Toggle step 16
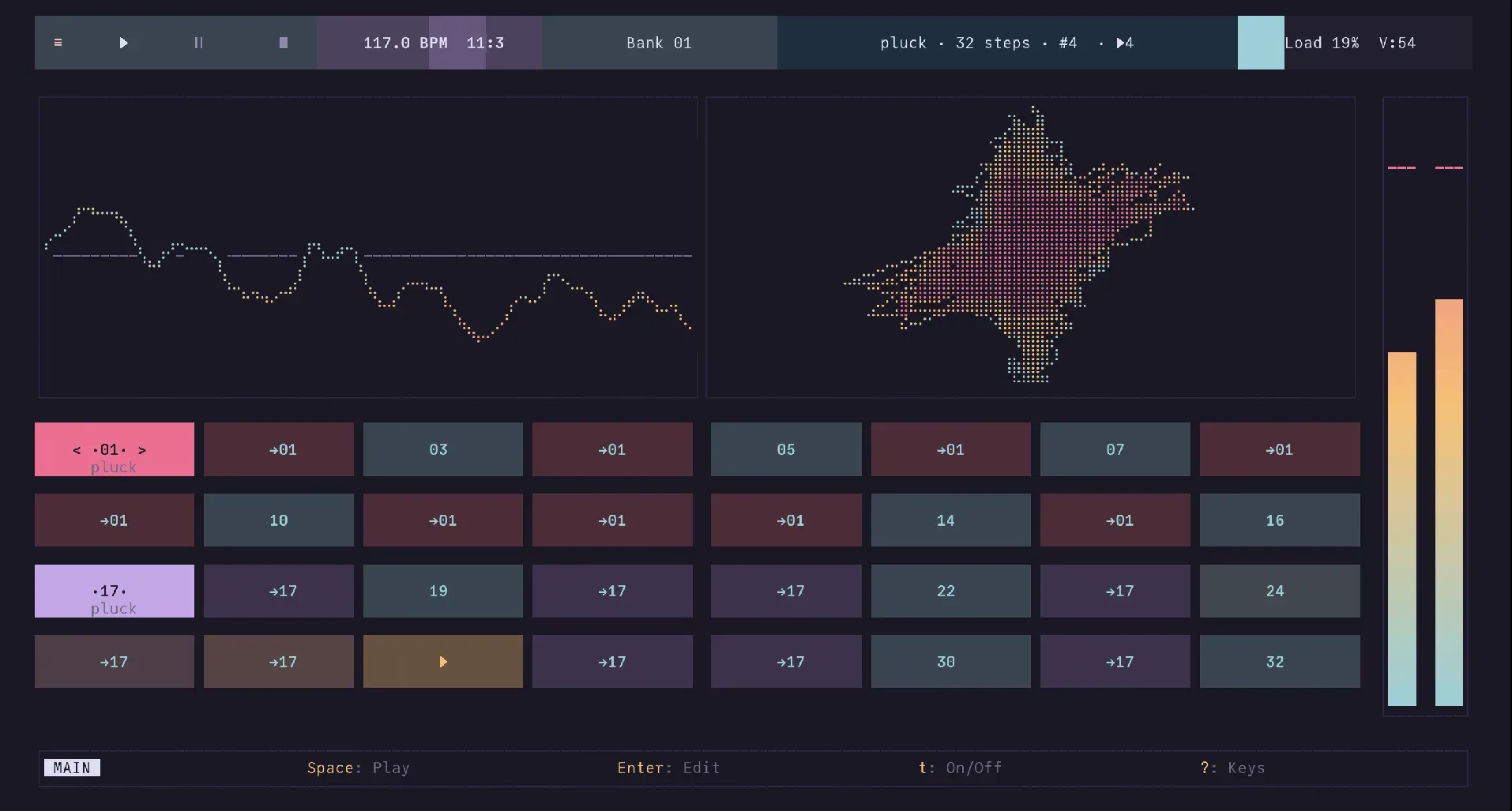This screenshot has height=811, width=1512. click(1280, 520)
